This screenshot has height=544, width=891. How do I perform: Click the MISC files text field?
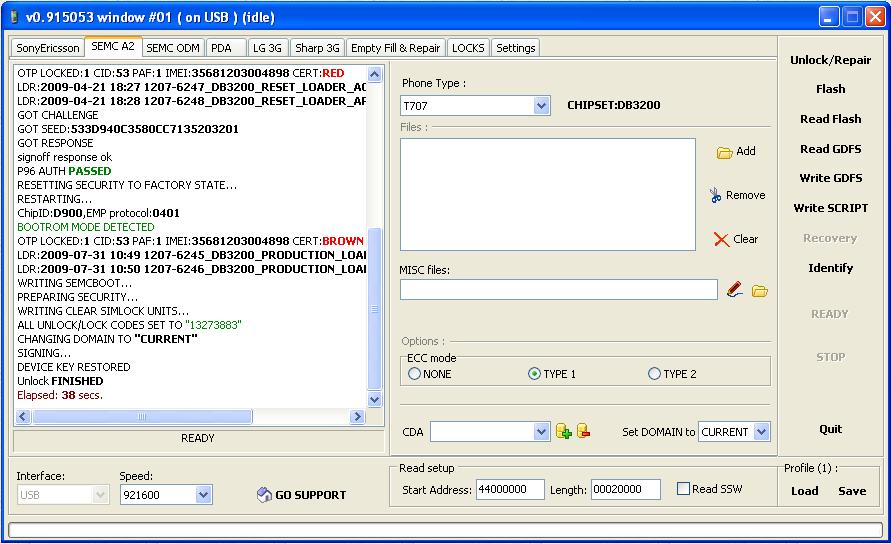[559, 290]
